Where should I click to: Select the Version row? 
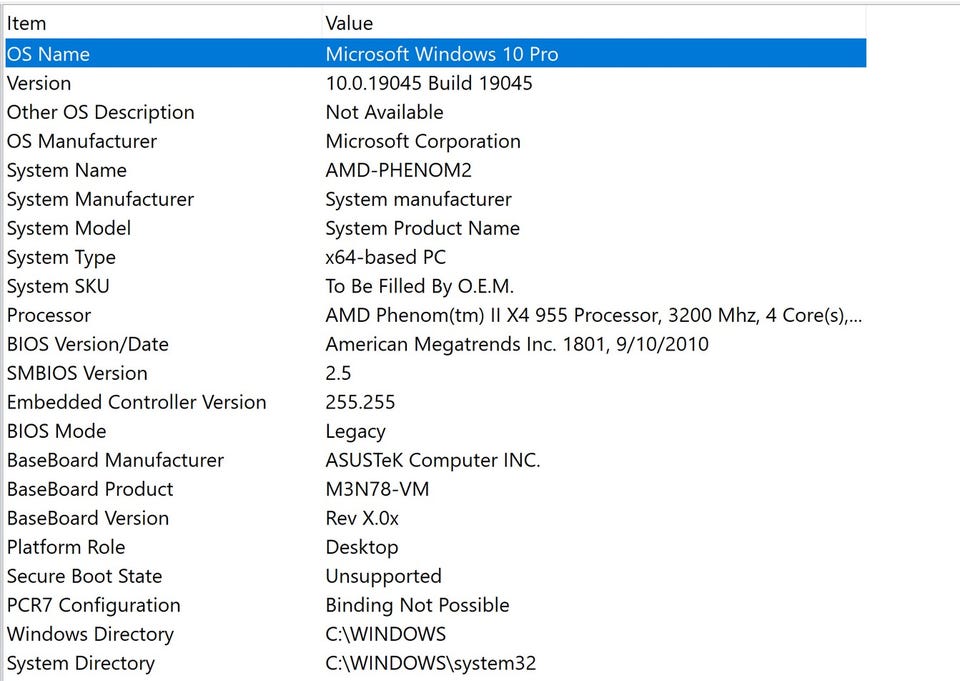(39, 83)
